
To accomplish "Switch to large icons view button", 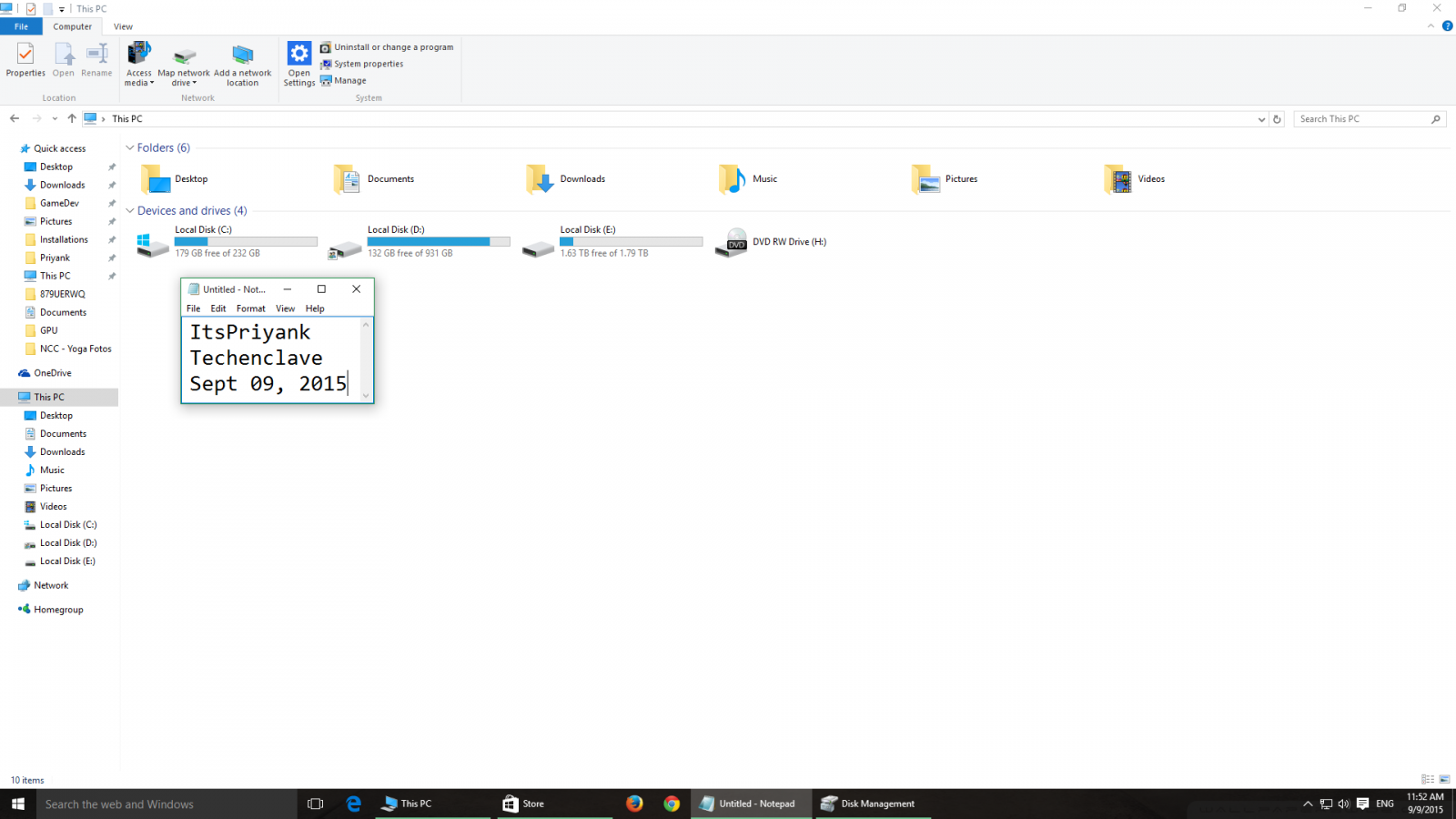I will [1444, 780].
